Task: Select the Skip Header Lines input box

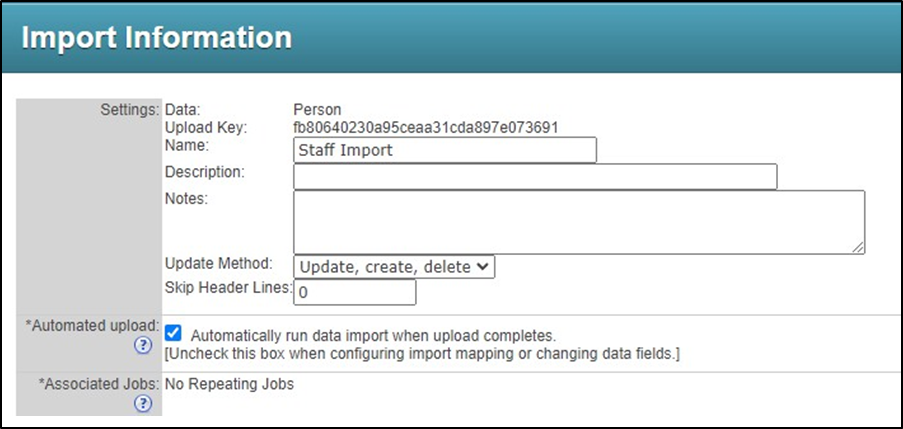Action: coord(354,292)
